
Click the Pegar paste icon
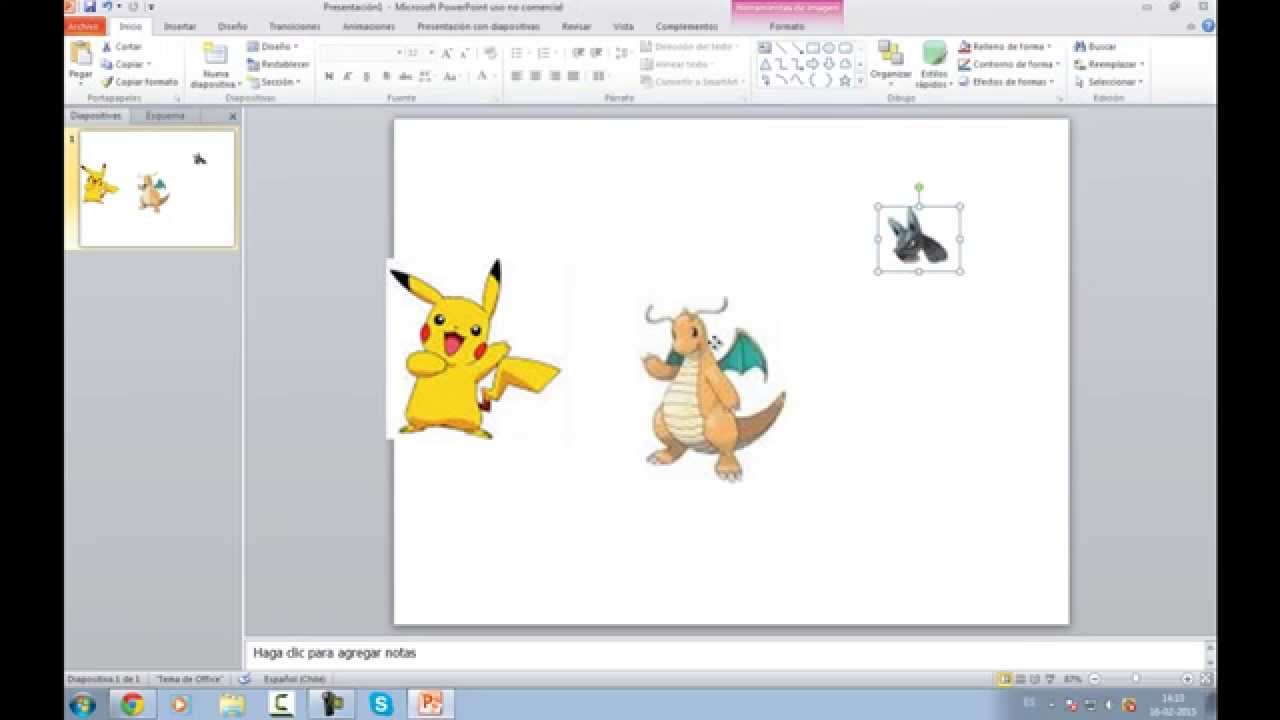[x=80, y=54]
